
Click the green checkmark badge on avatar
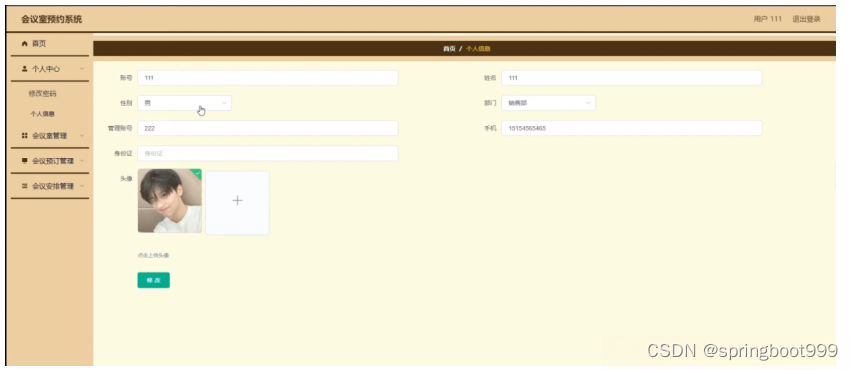click(197, 174)
